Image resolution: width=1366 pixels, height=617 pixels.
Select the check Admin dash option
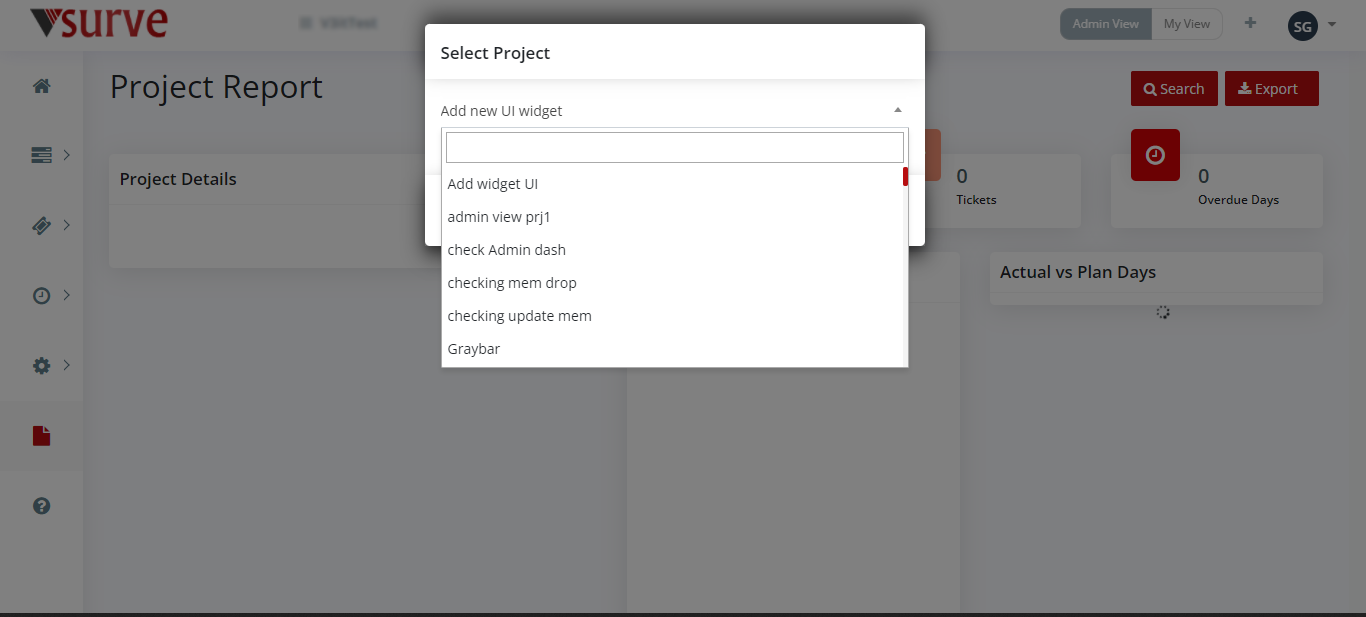(x=672, y=250)
